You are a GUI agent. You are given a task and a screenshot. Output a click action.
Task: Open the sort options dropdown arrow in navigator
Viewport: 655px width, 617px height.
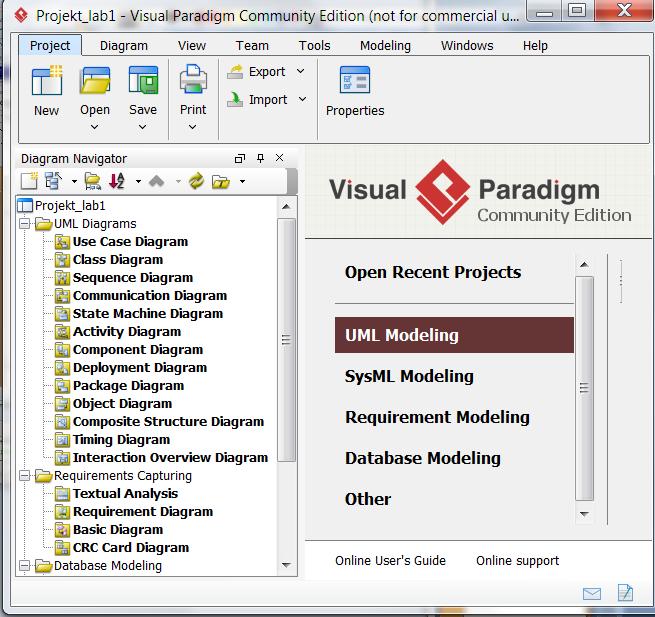[138, 181]
